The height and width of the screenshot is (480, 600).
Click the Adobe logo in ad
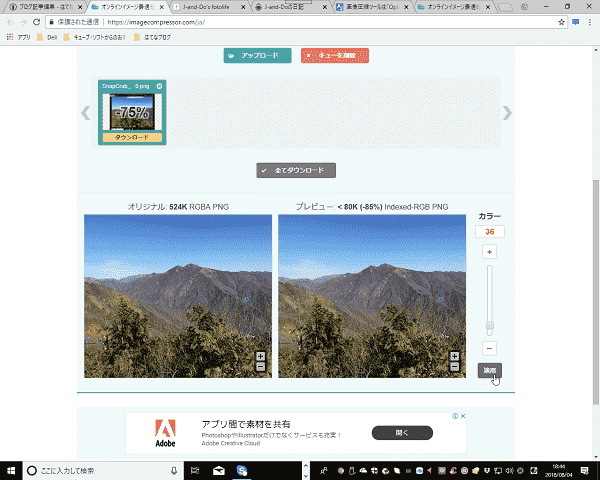[165, 433]
